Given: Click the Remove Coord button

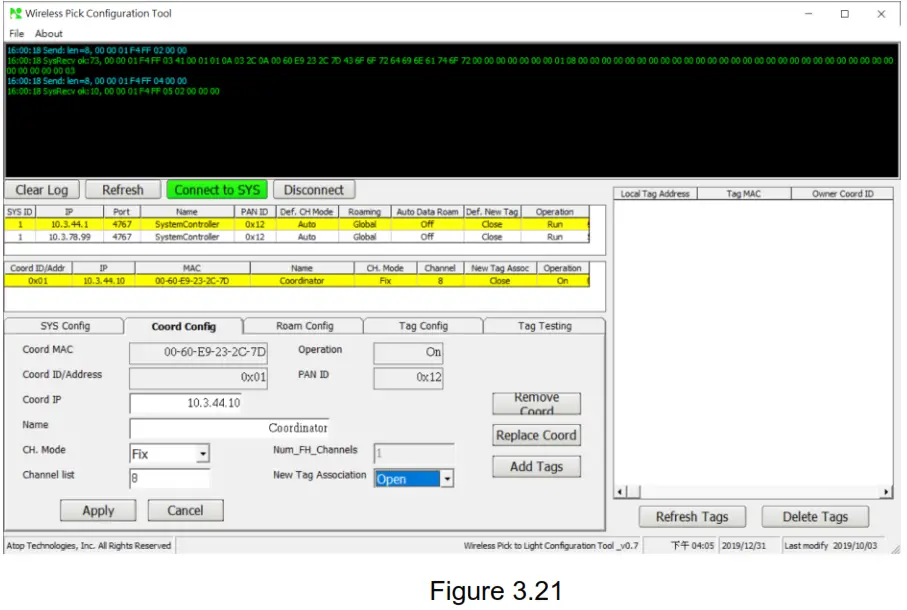Looking at the screenshot, I should pos(536,404).
